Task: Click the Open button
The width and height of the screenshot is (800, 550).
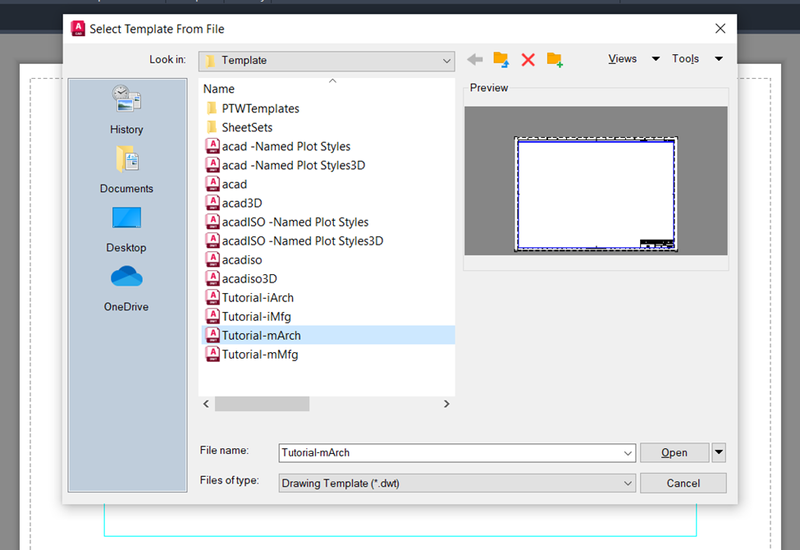Action: tap(674, 453)
